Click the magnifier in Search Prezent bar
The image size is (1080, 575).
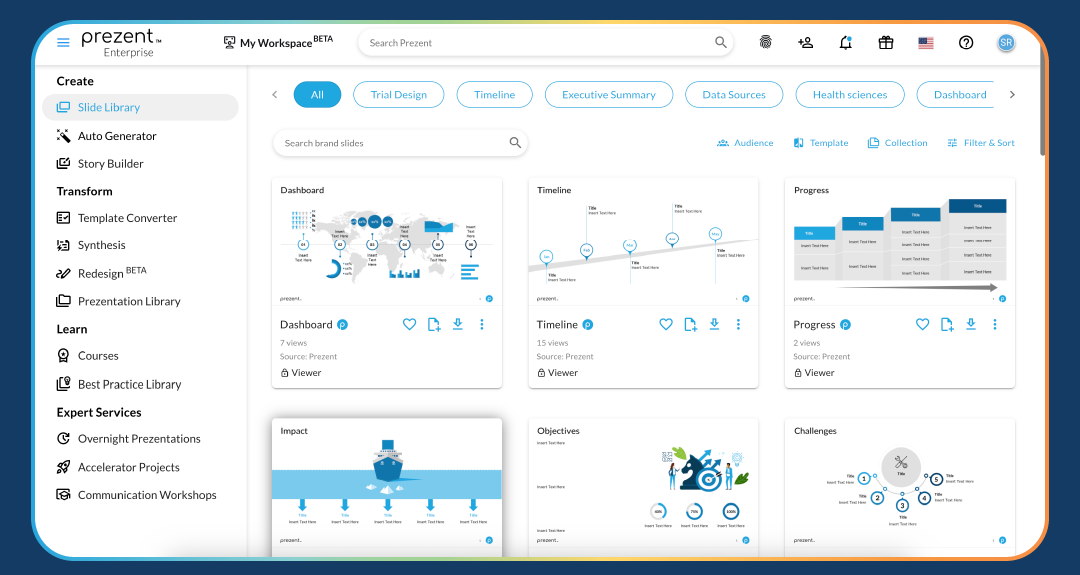click(720, 43)
